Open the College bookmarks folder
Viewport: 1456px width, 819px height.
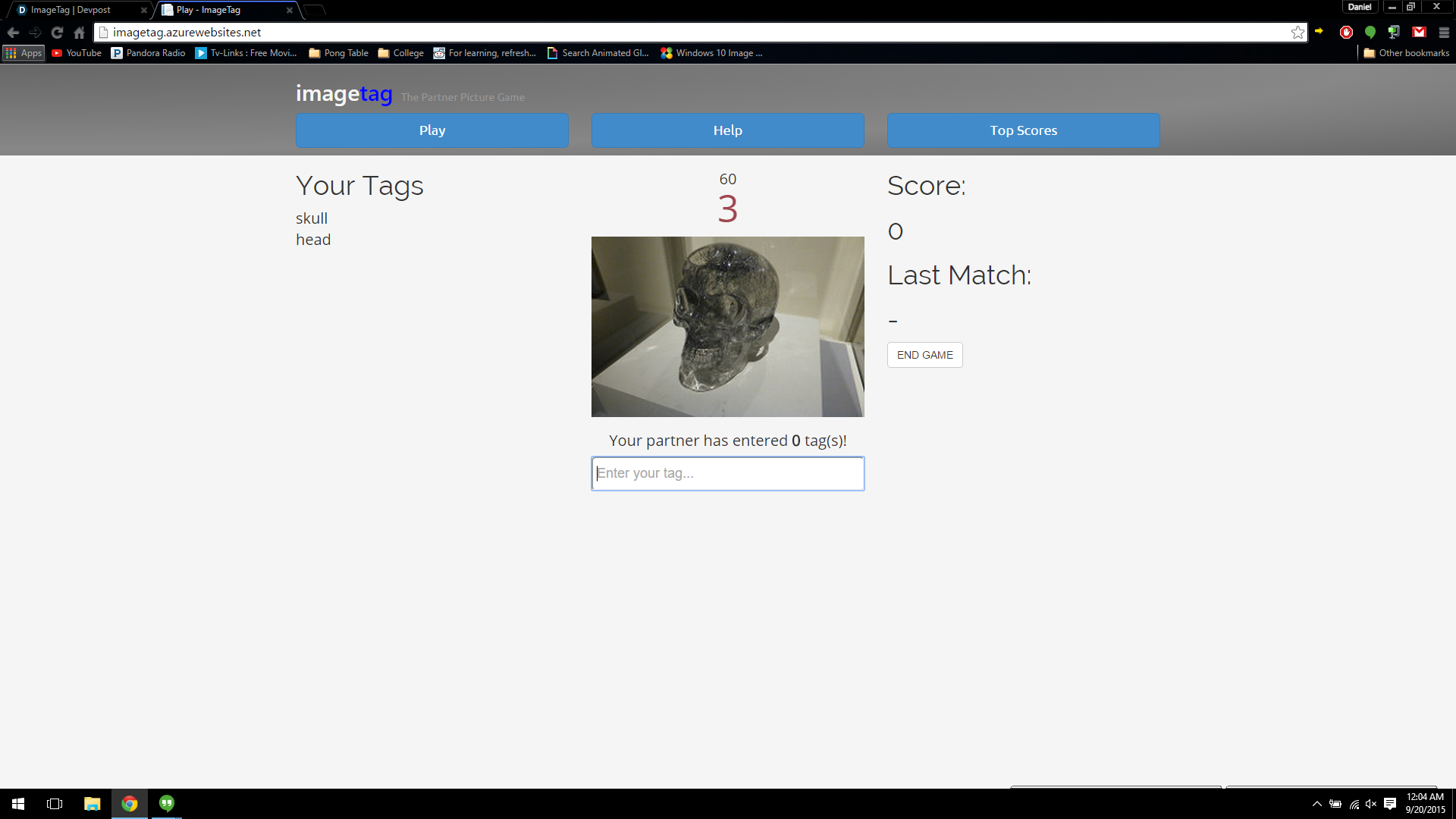tap(401, 53)
